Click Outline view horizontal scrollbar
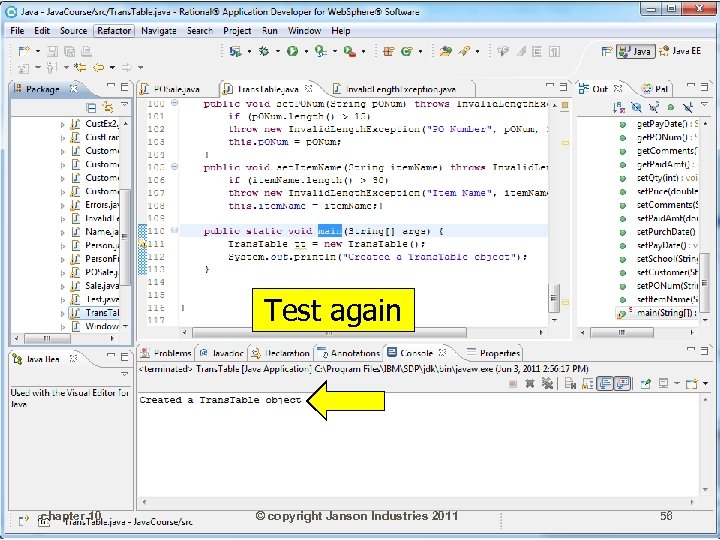The height and width of the screenshot is (540, 720). tap(621, 332)
